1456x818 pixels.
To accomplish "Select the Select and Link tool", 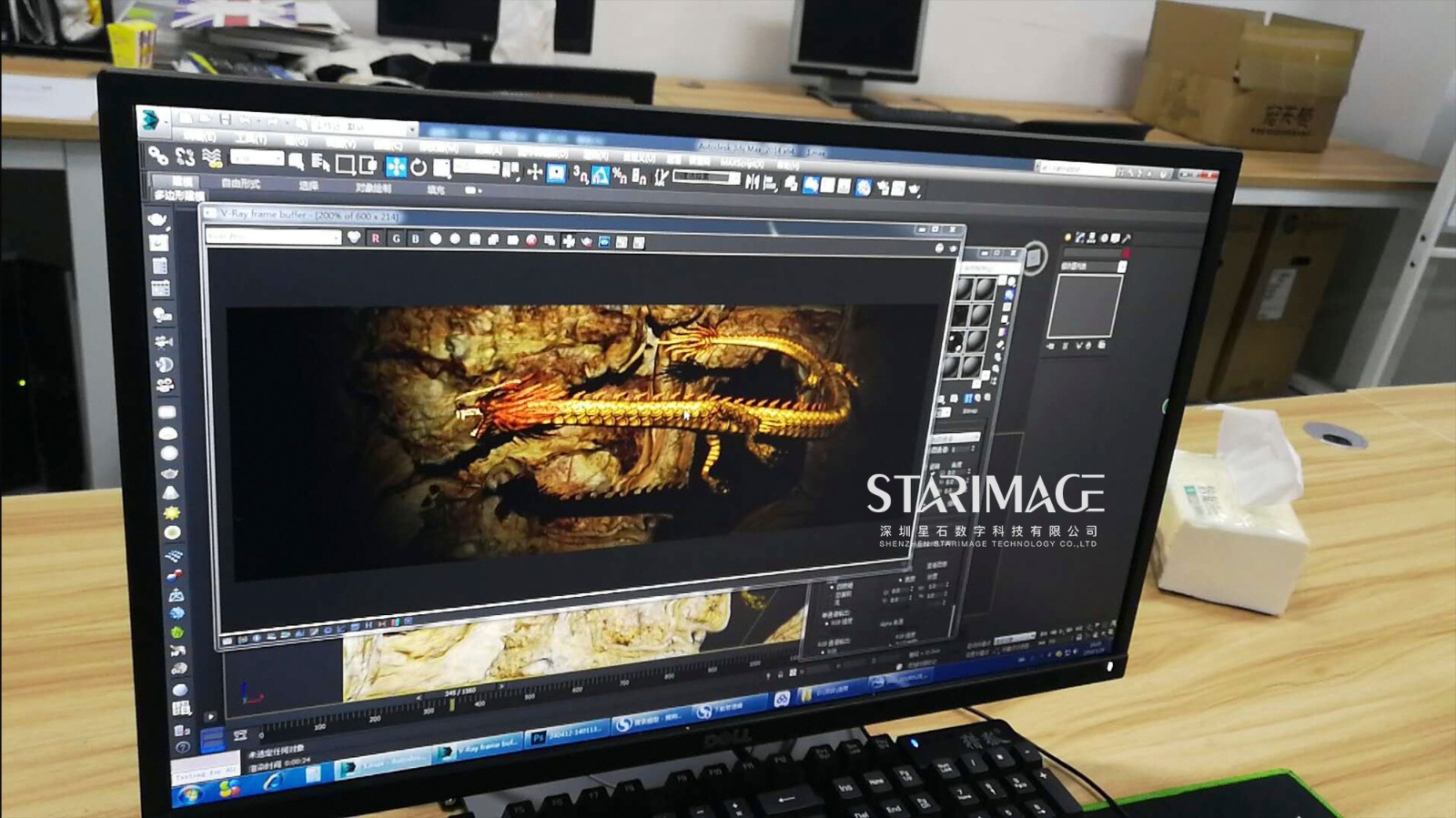I will (157, 154).
